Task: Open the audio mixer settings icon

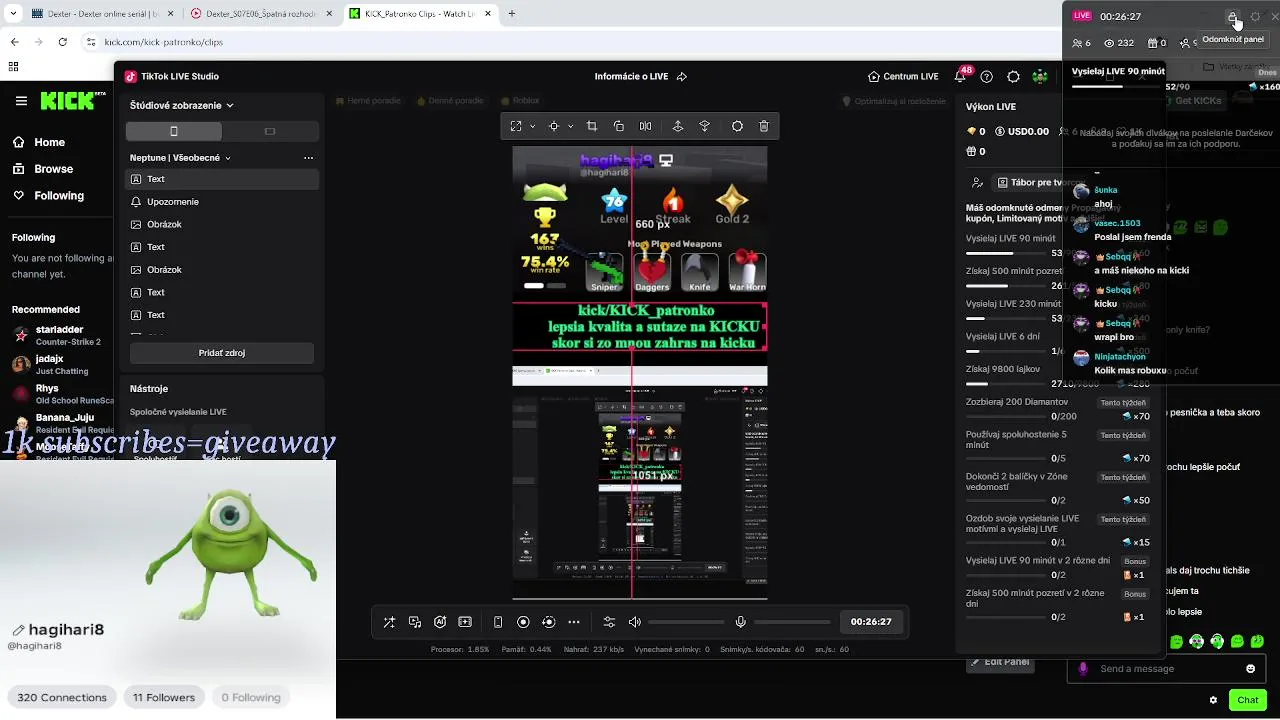Action: (x=609, y=622)
